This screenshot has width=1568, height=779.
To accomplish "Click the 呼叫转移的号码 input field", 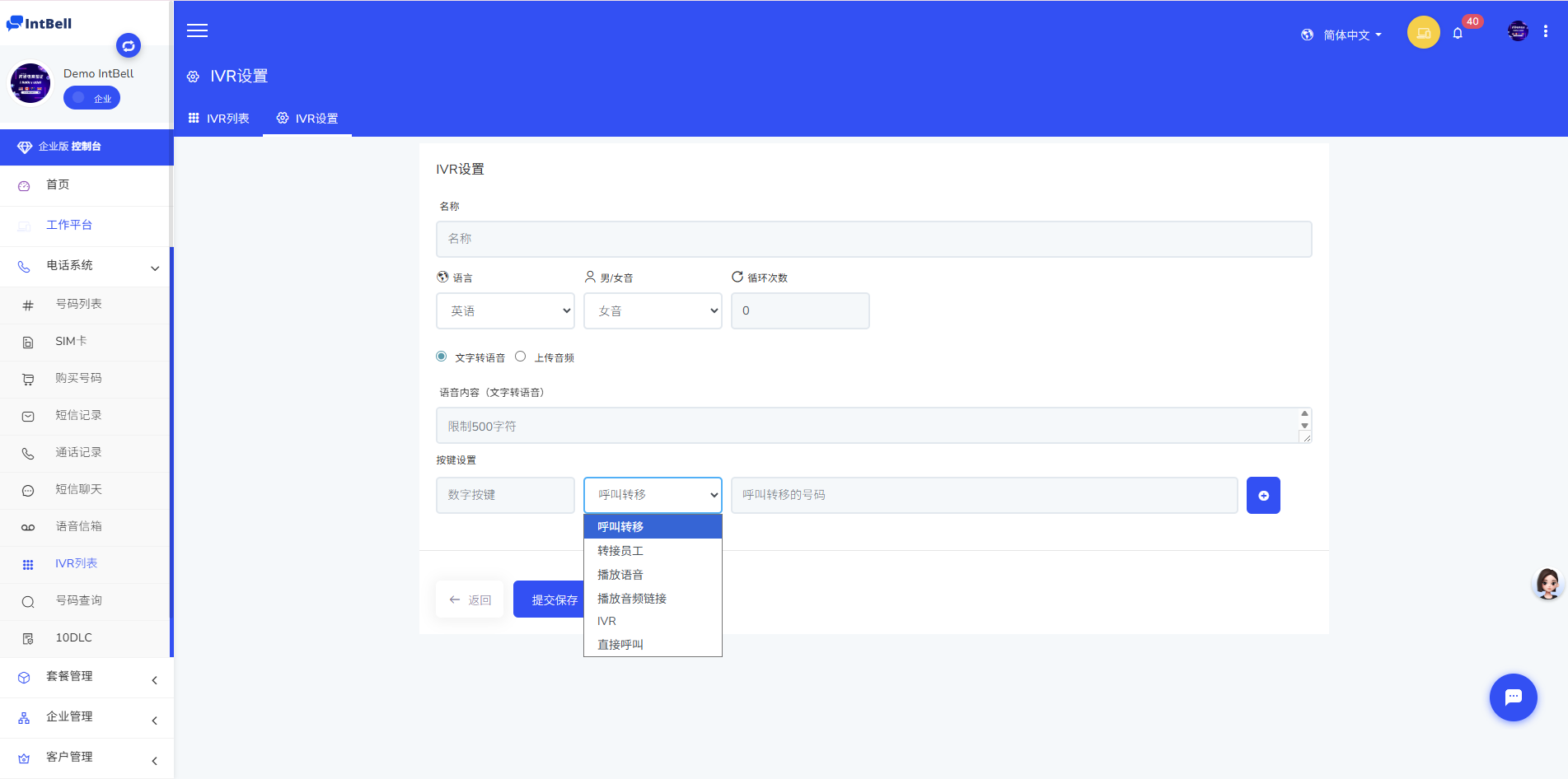I will [x=984, y=495].
